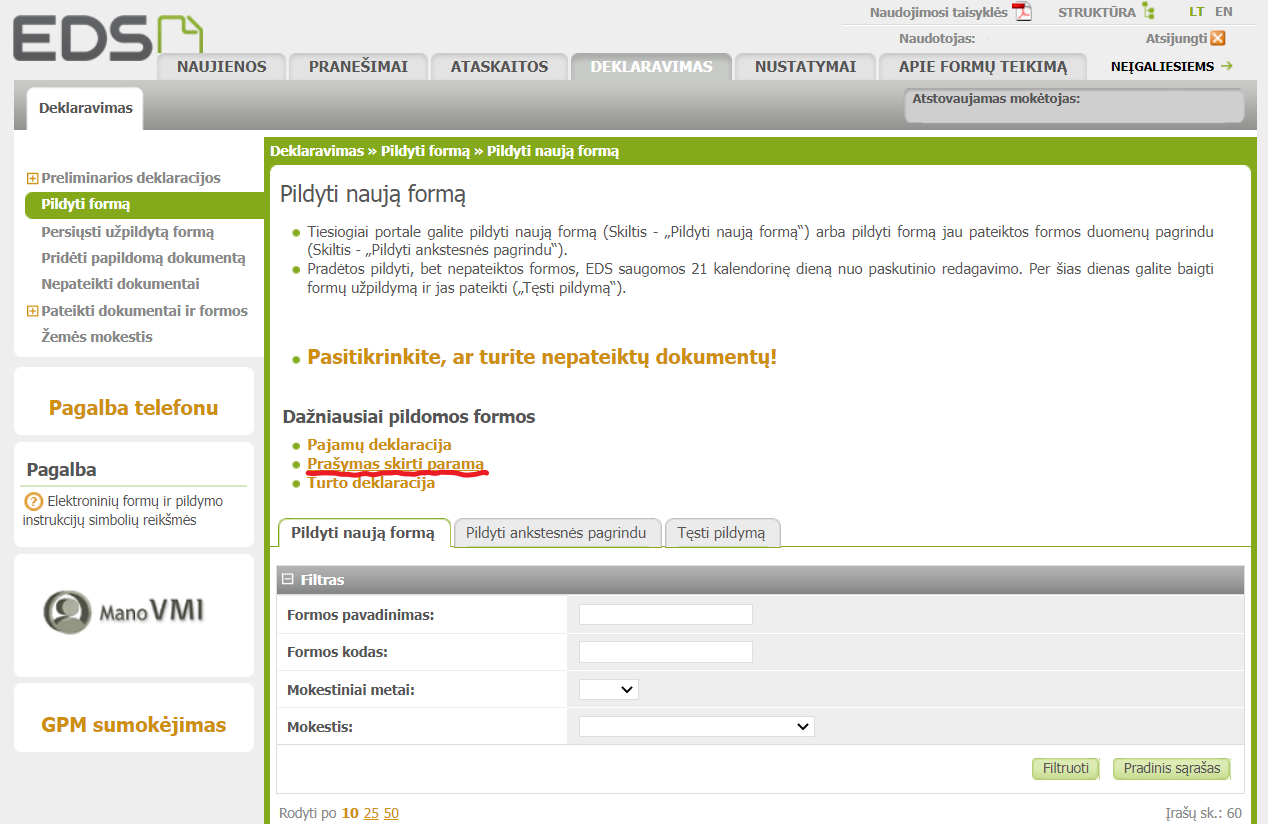The height and width of the screenshot is (824, 1268).
Task: Click Pildyti formą in the breadcrumb
Action: coord(425,151)
